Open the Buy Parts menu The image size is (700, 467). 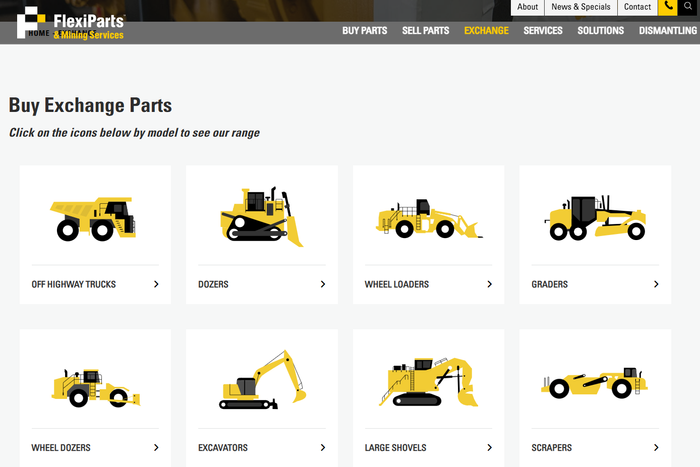(x=364, y=30)
